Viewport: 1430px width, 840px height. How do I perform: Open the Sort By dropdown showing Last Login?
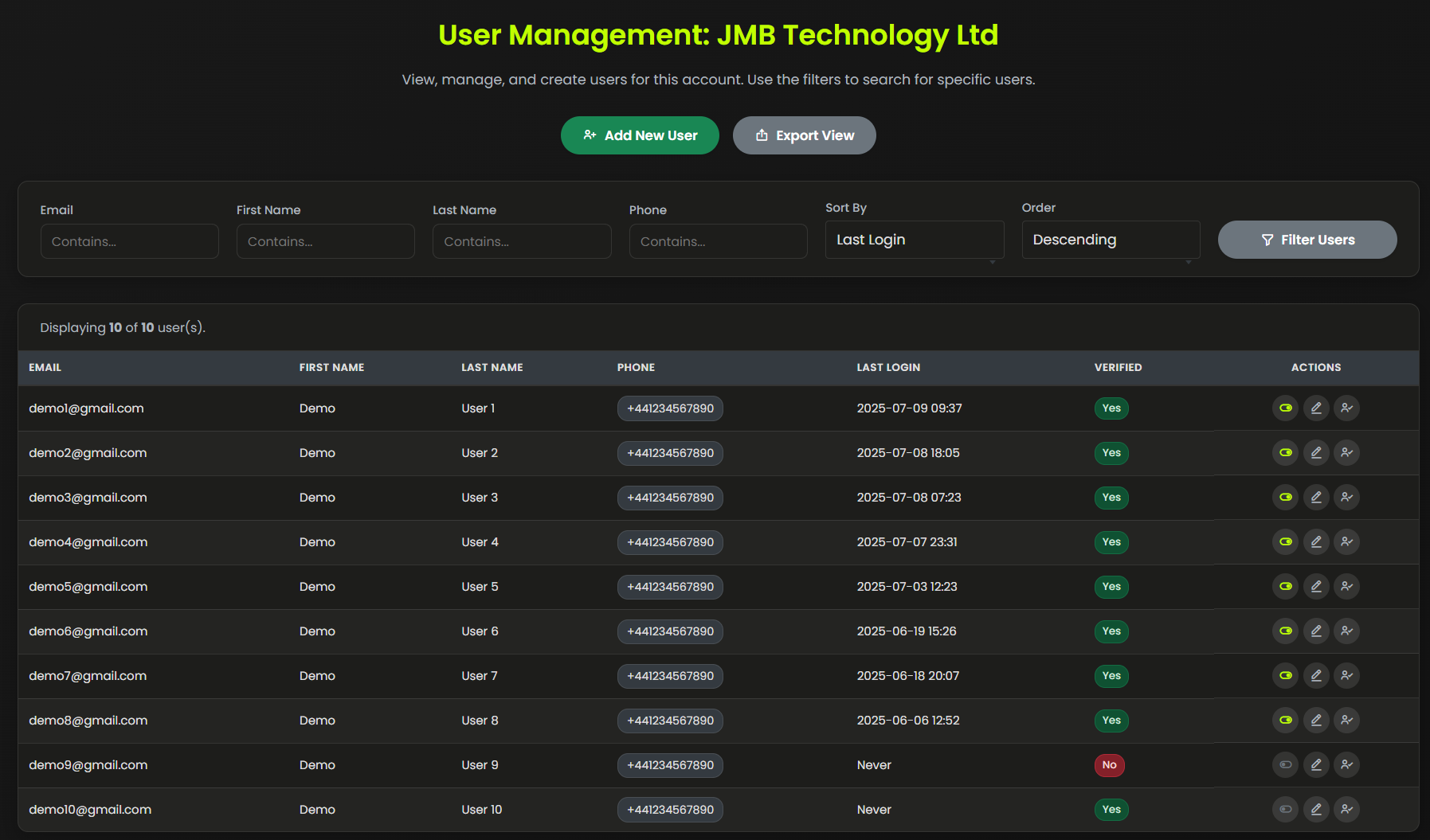tap(915, 240)
